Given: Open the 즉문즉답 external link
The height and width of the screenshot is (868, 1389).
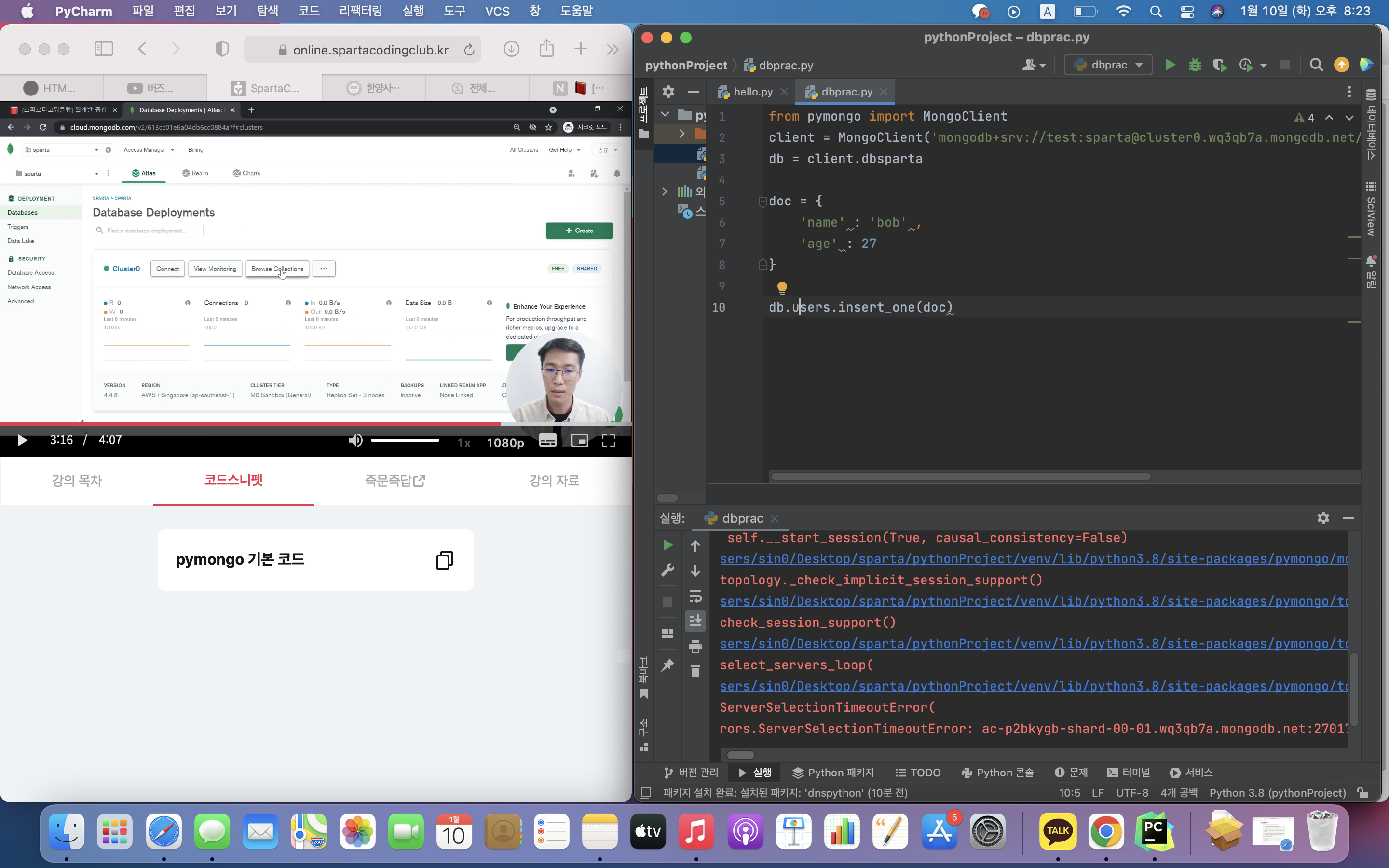Looking at the screenshot, I should pyautogui.click(x=395, y=480).
